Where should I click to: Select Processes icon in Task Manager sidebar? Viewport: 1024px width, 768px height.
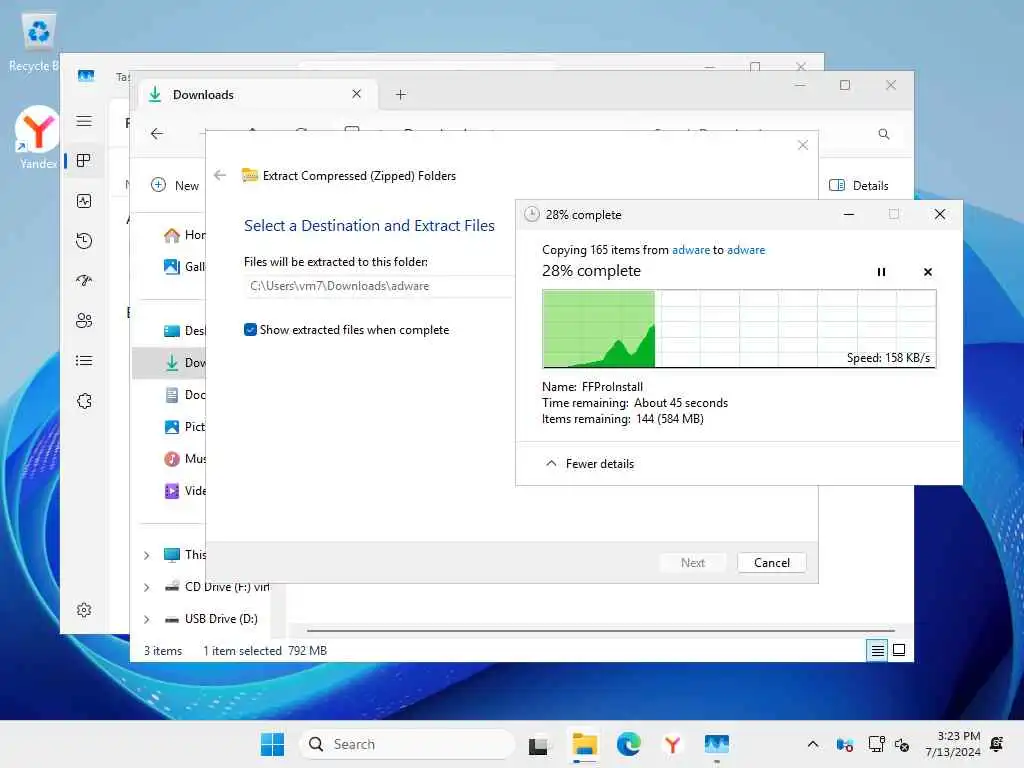(84, 161)
